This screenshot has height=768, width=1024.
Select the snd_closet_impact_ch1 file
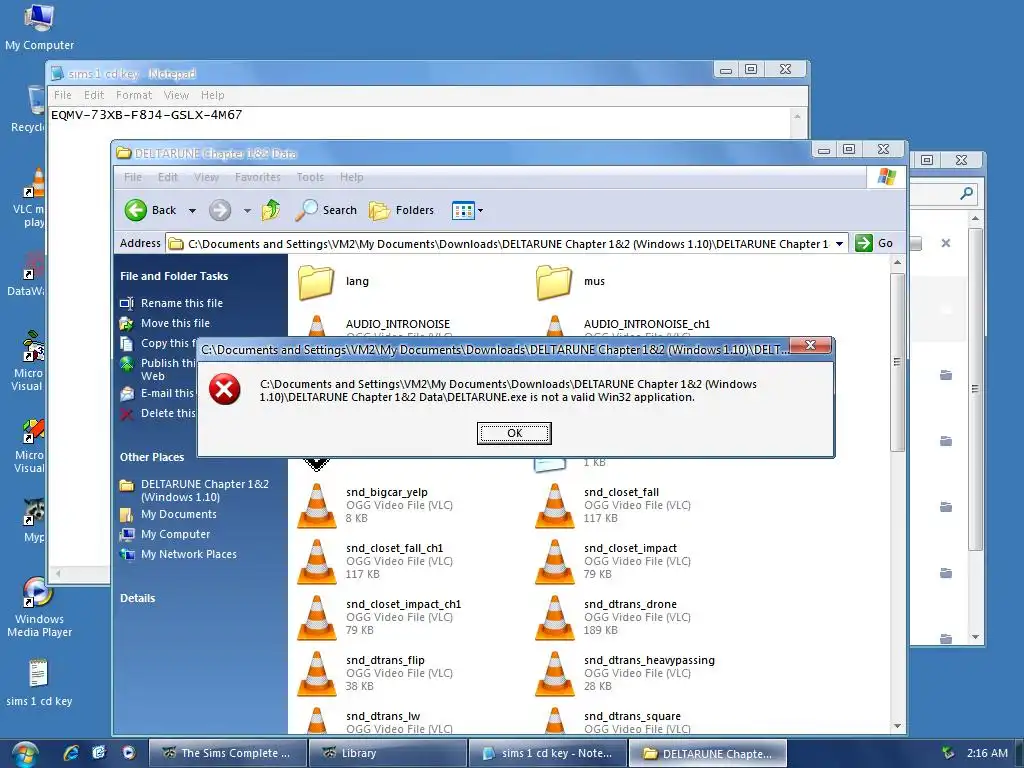(379, 617)
